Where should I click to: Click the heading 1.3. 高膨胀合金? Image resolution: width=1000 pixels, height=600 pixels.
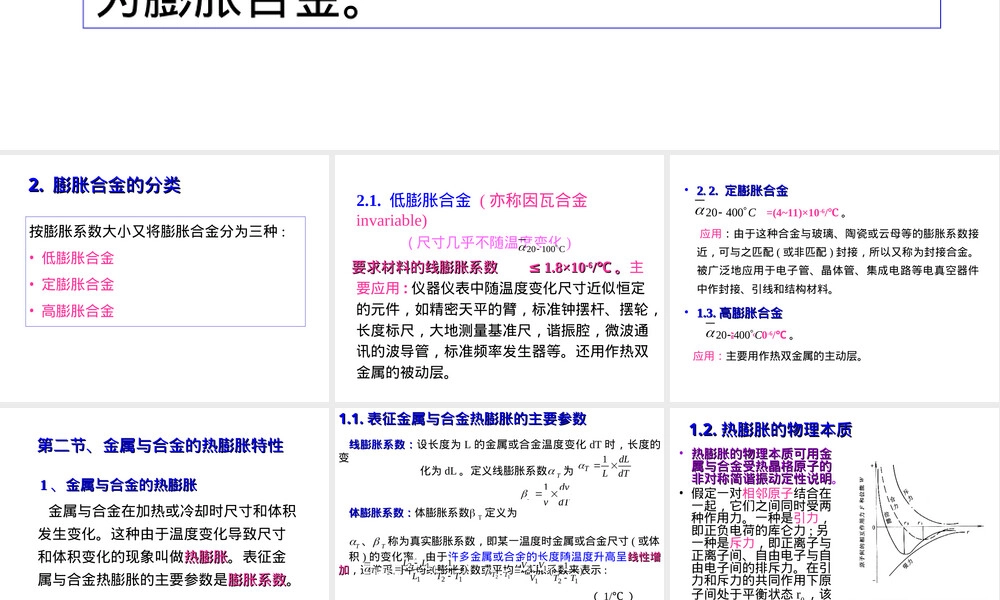click(739, 313)
